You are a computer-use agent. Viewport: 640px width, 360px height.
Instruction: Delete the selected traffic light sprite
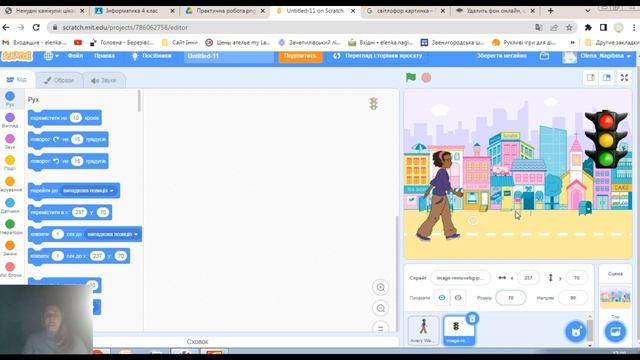[472, 318]
